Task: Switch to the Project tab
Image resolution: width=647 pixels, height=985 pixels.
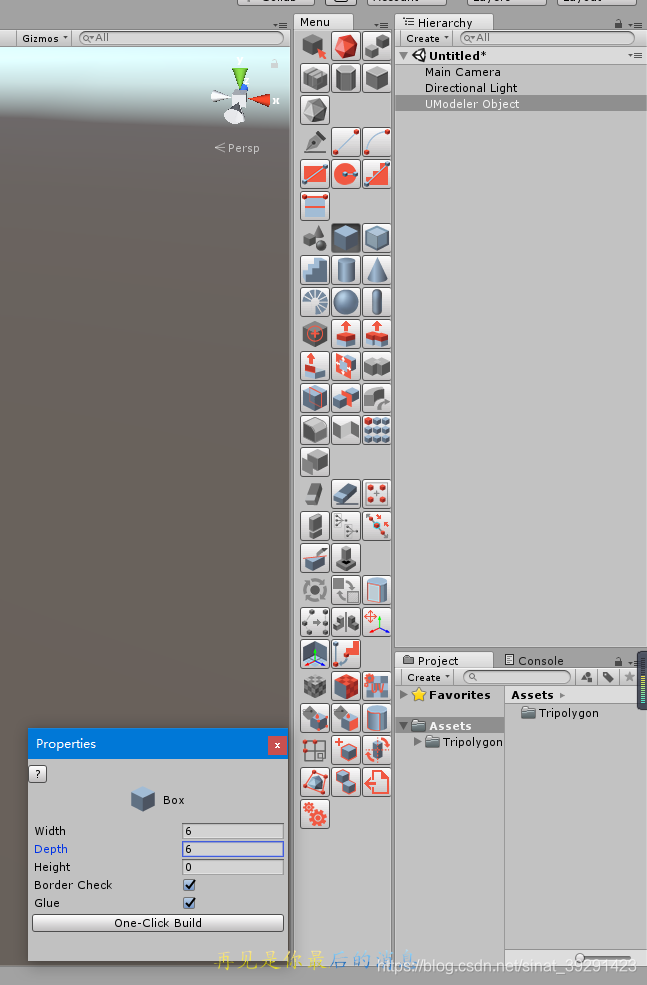Action: pyautogui.click(x=444, y=661)
